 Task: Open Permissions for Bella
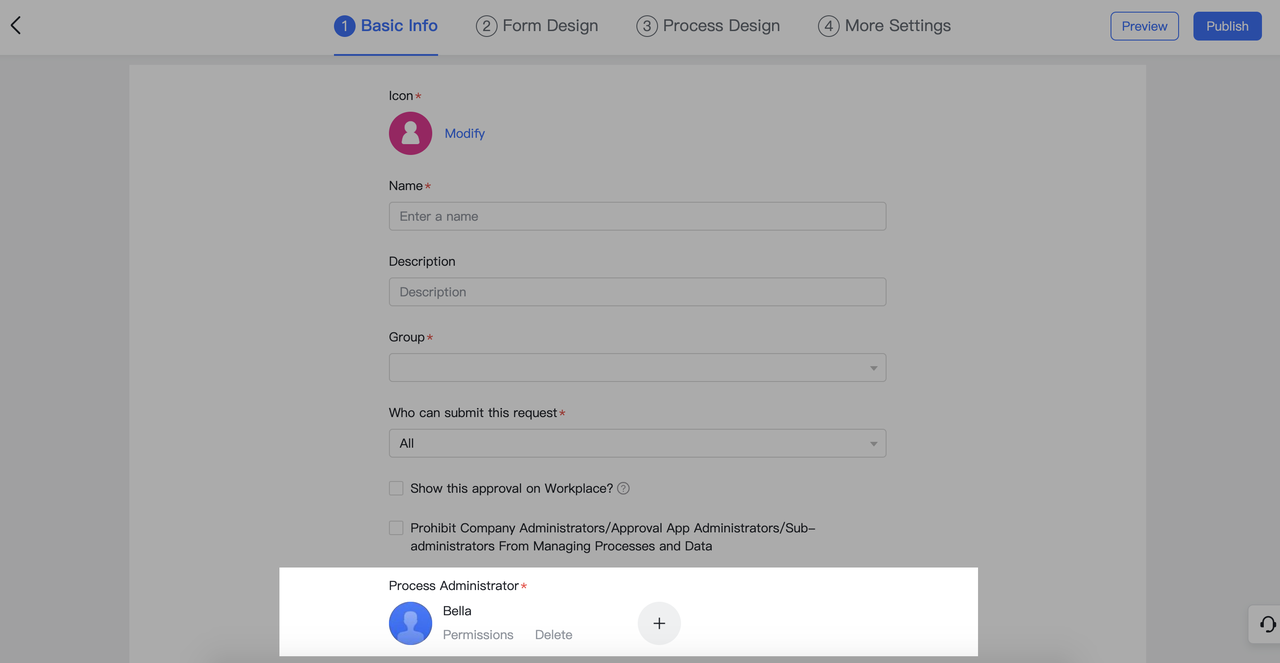pyautogui.click(x=478, y=635)
